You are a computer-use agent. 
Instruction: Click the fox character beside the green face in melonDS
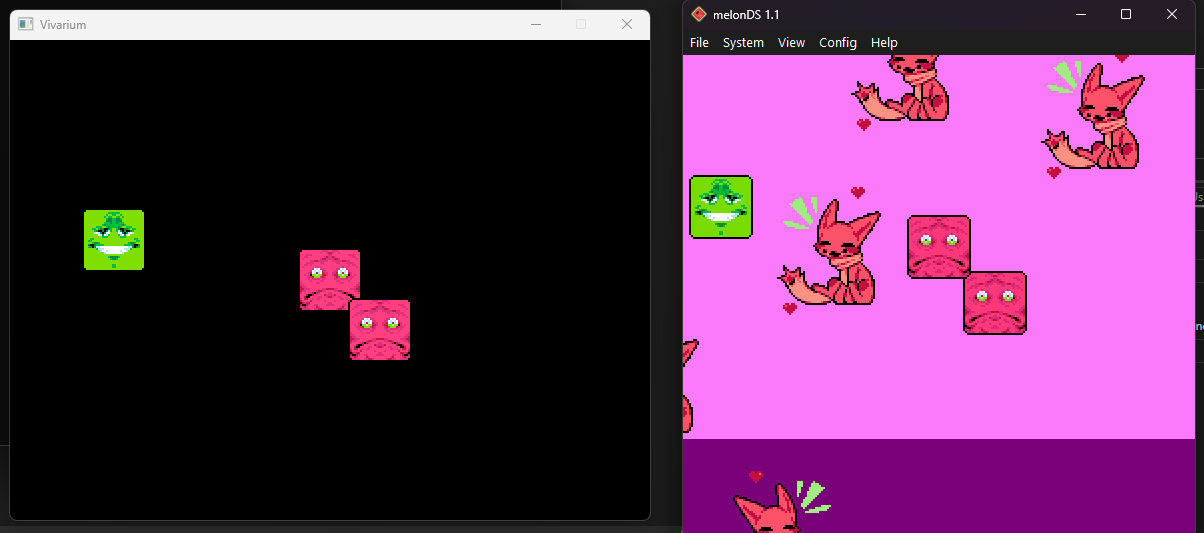click(x=835, y=258)
